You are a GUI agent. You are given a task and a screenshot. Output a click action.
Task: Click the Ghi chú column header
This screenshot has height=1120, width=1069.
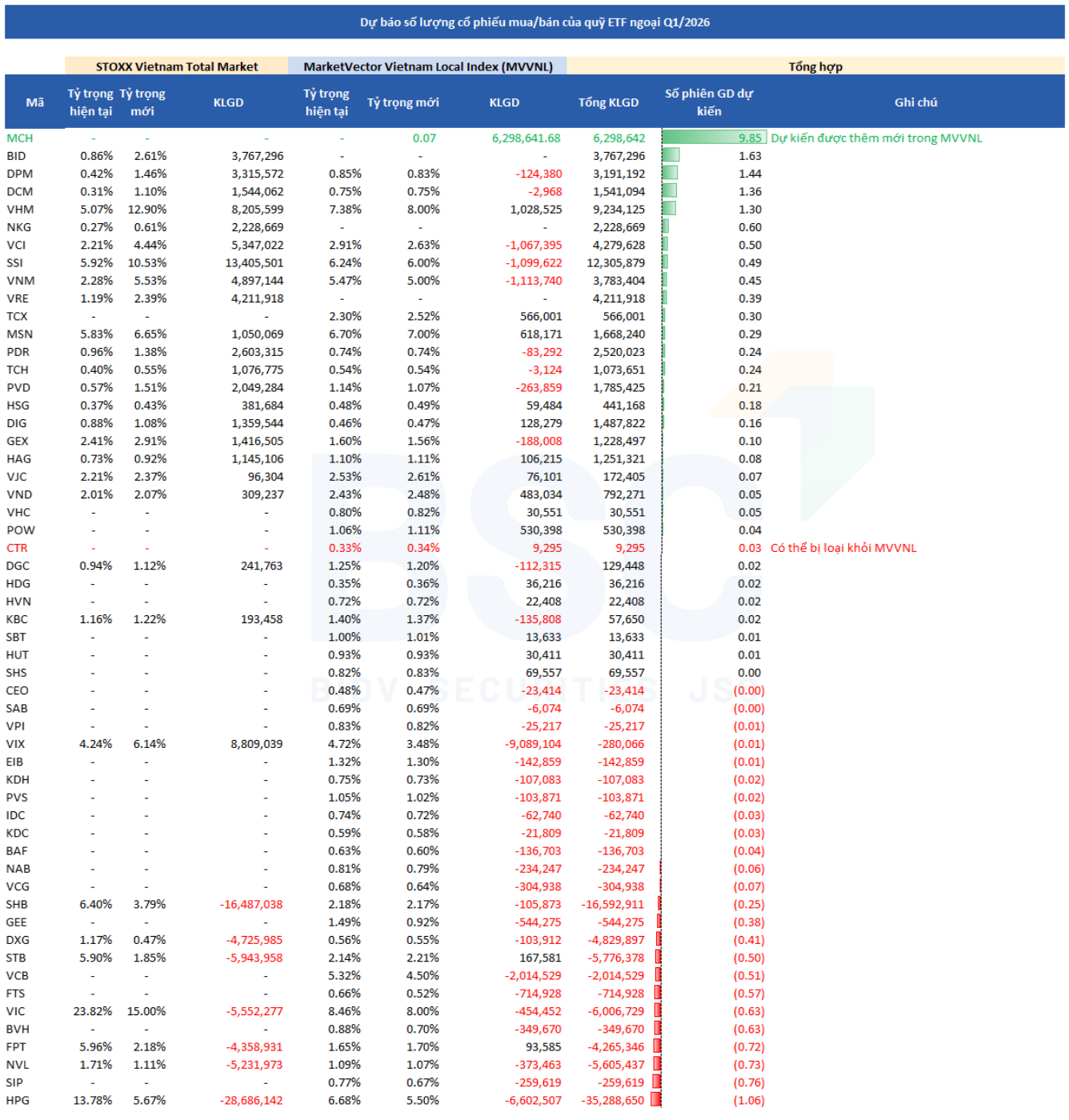coord(915,102)
